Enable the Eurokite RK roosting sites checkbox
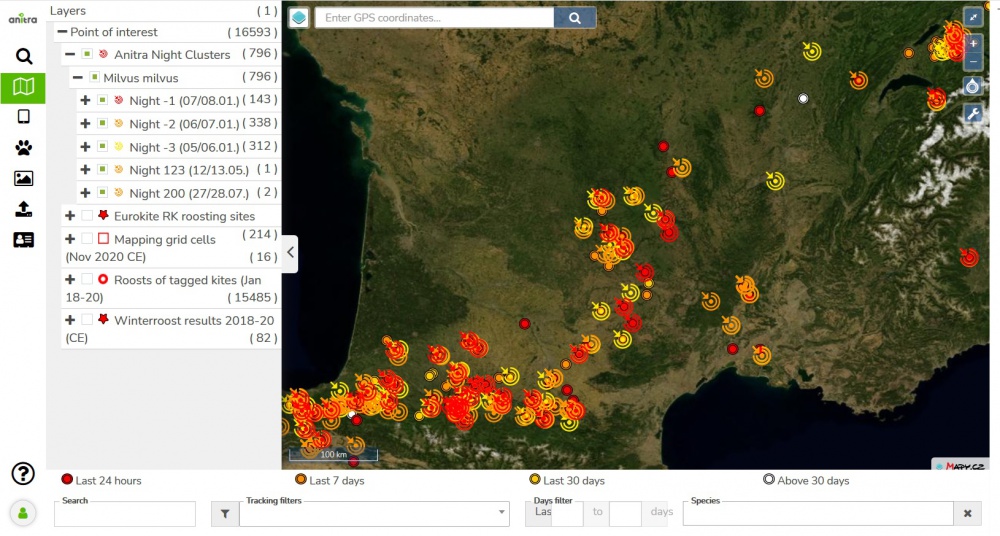The width and height of the screenshot is (1000, 536). click(x=87, y=216)
